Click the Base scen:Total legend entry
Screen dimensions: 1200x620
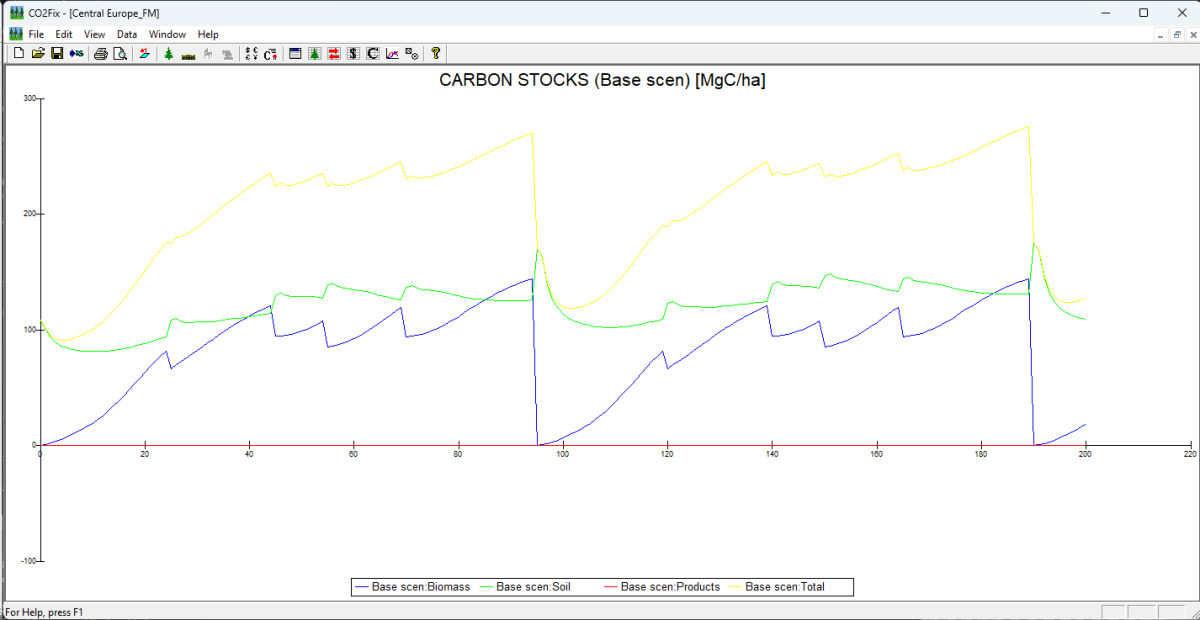point(777,587)
